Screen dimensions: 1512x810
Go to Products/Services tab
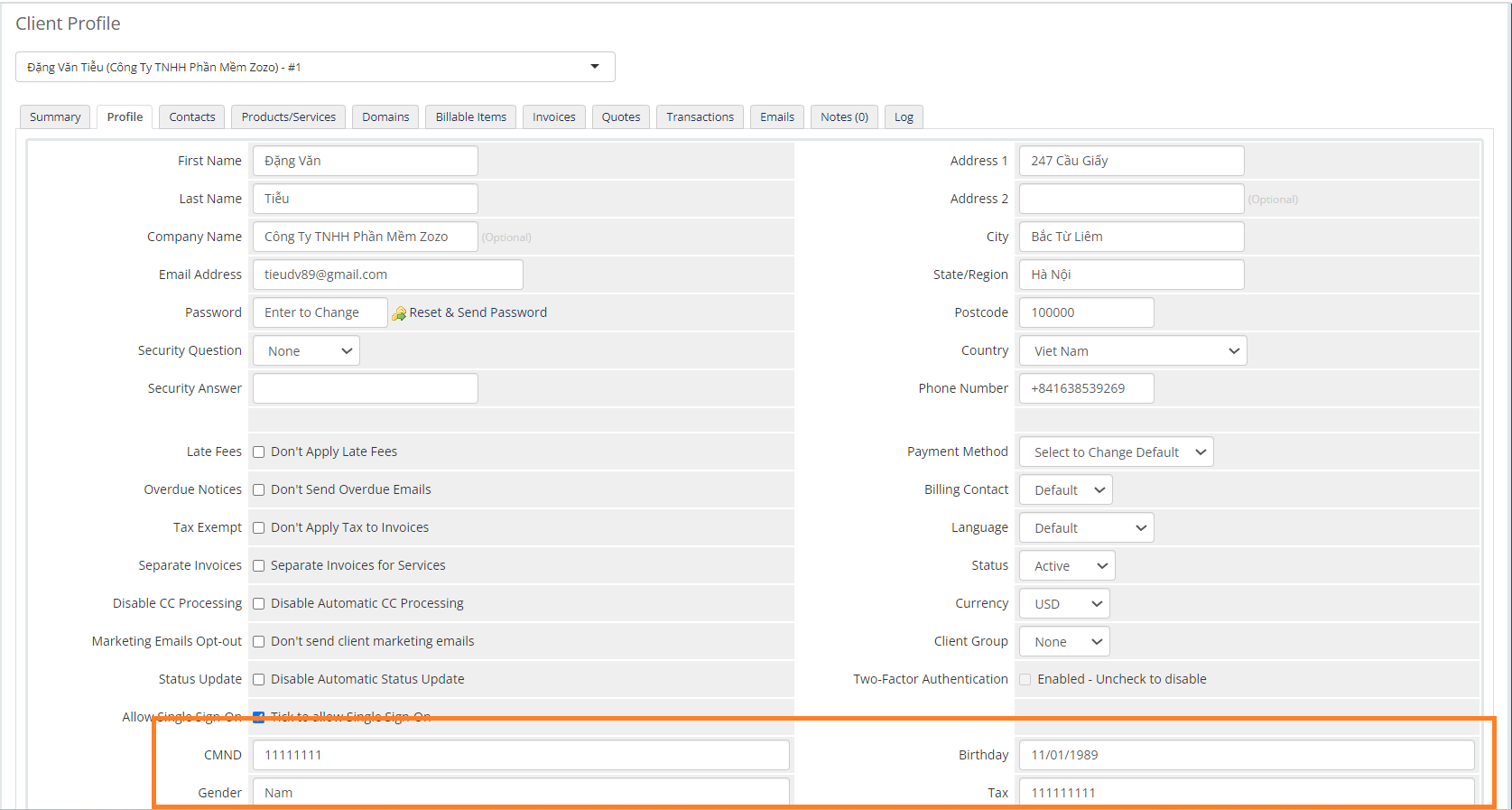tap(289, 116)
